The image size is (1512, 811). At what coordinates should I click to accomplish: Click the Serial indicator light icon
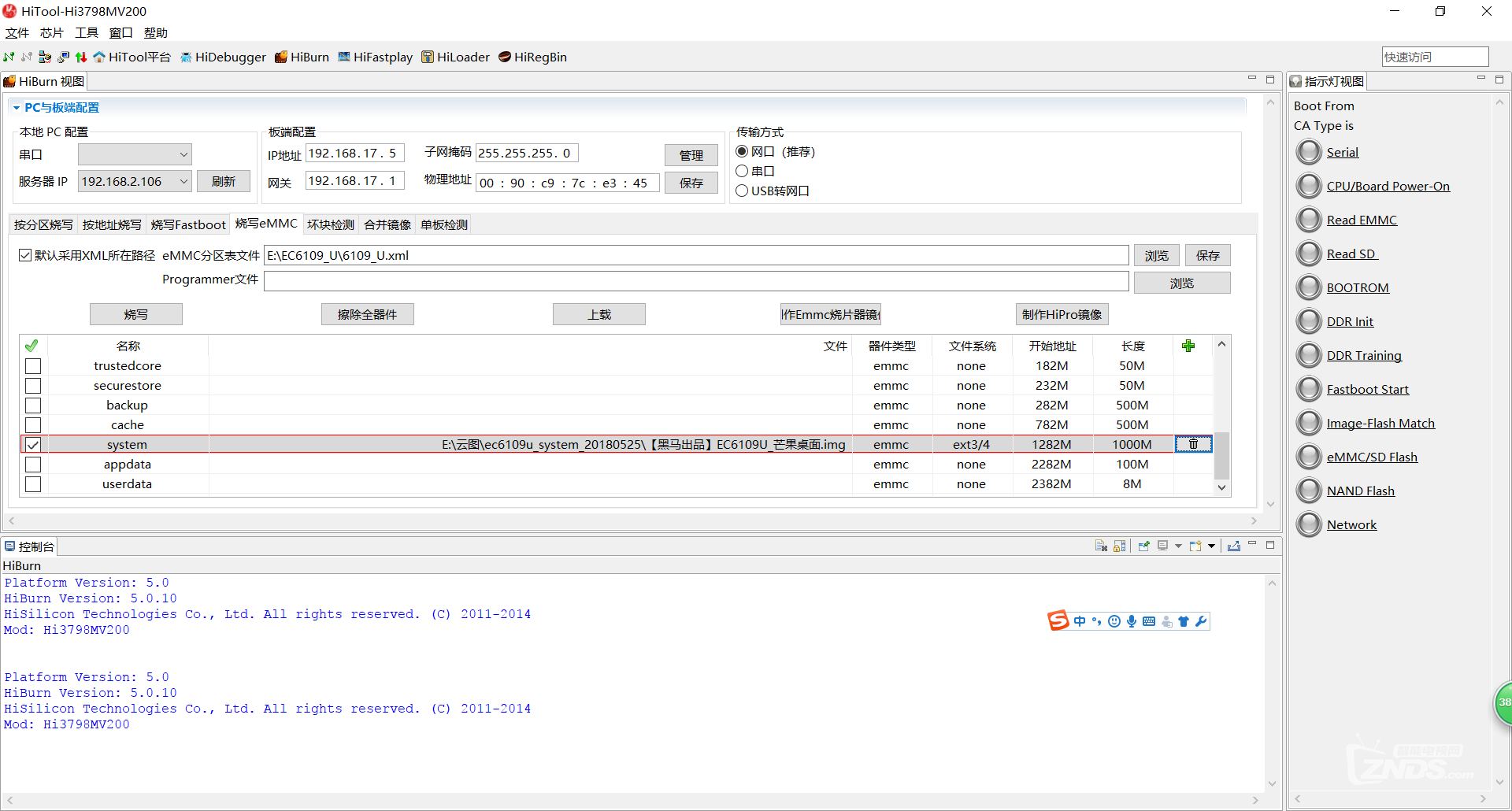(1309, 152)
